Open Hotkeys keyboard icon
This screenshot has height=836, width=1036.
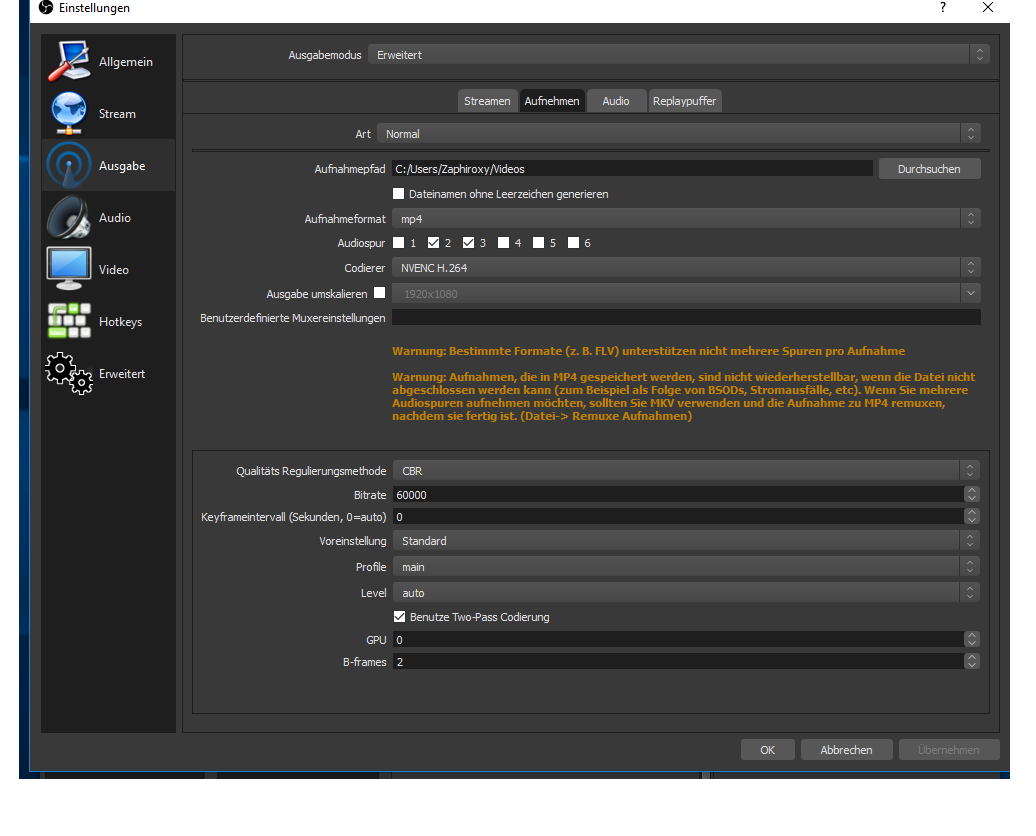69,322
